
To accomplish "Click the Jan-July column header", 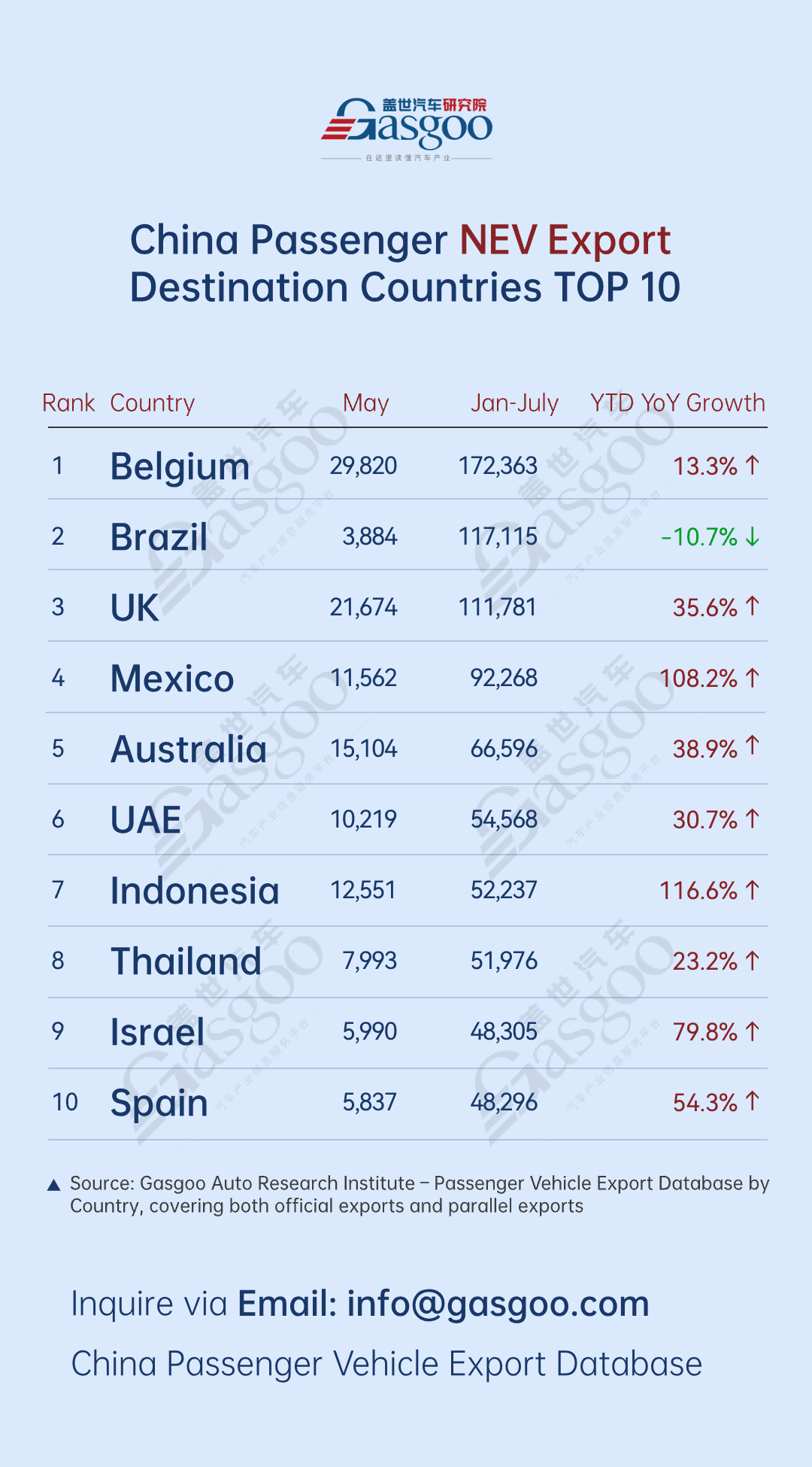I will click(515, 403).
